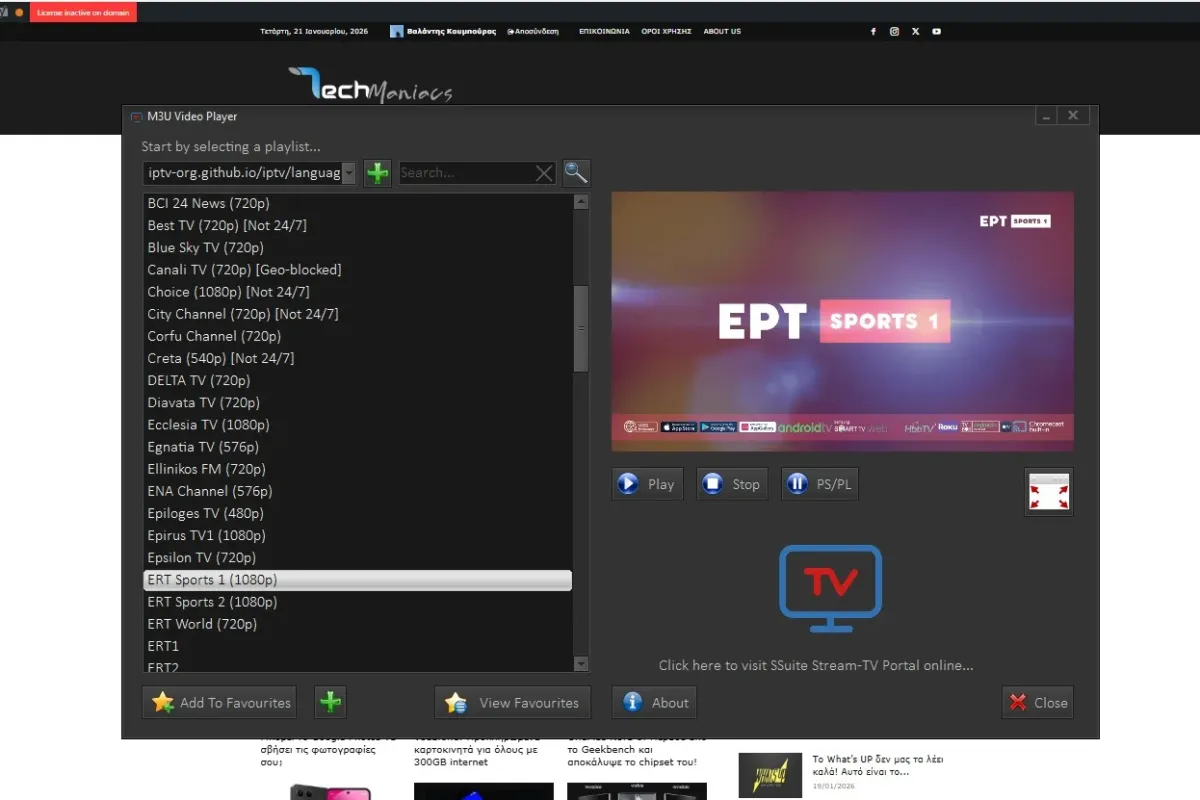Open SSuite Stream-TV portal TV icon
The image size is (1200, 800).
(x=829, y=589)
